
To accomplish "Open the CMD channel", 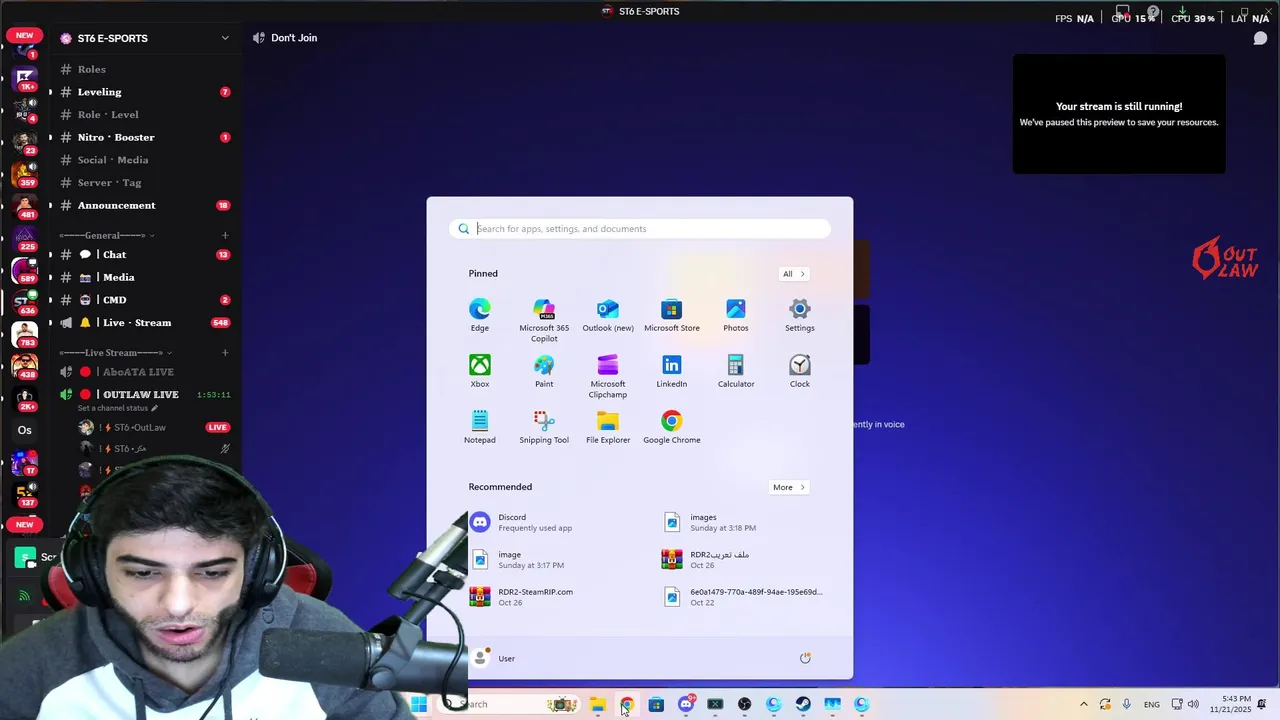I will pos(145,300).
